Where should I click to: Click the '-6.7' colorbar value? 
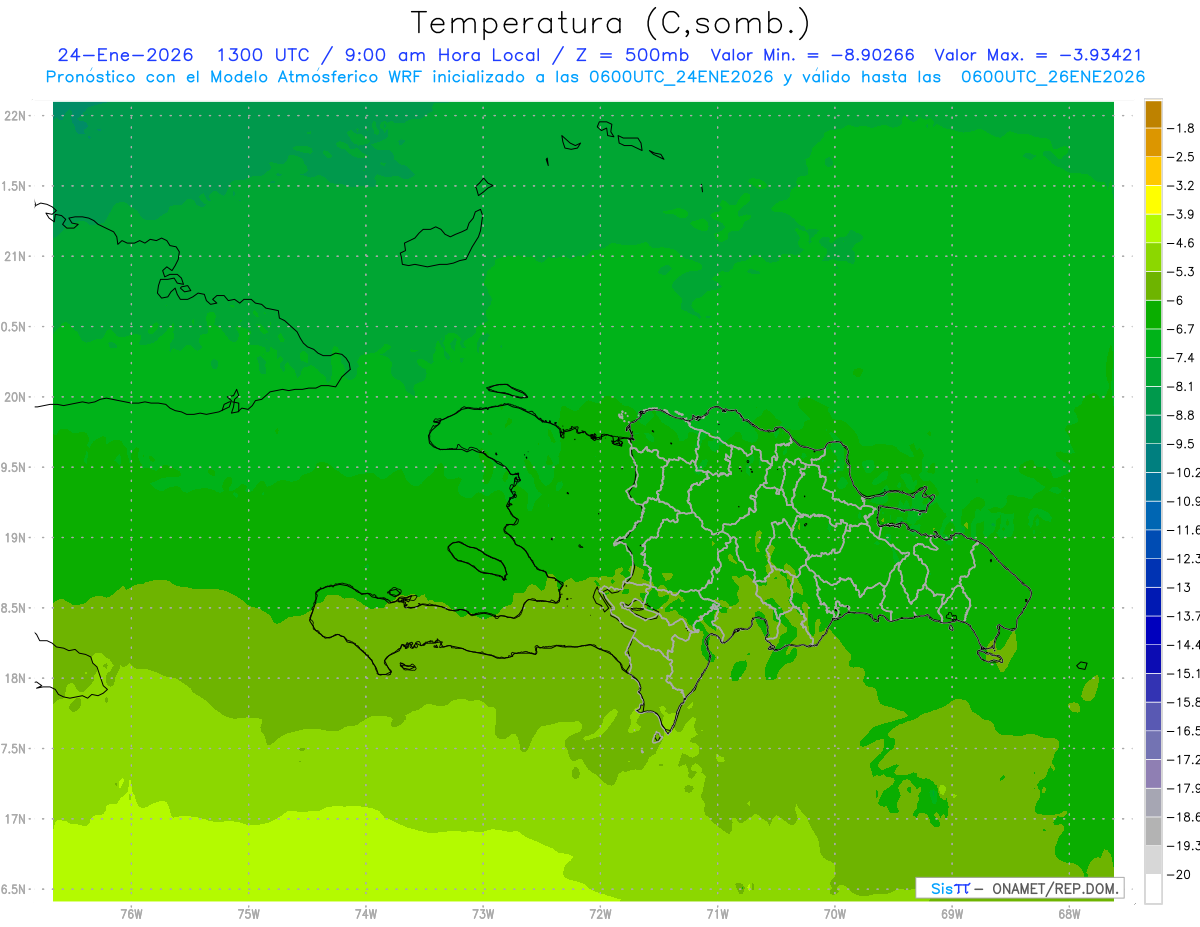(x=1181, y=329)
